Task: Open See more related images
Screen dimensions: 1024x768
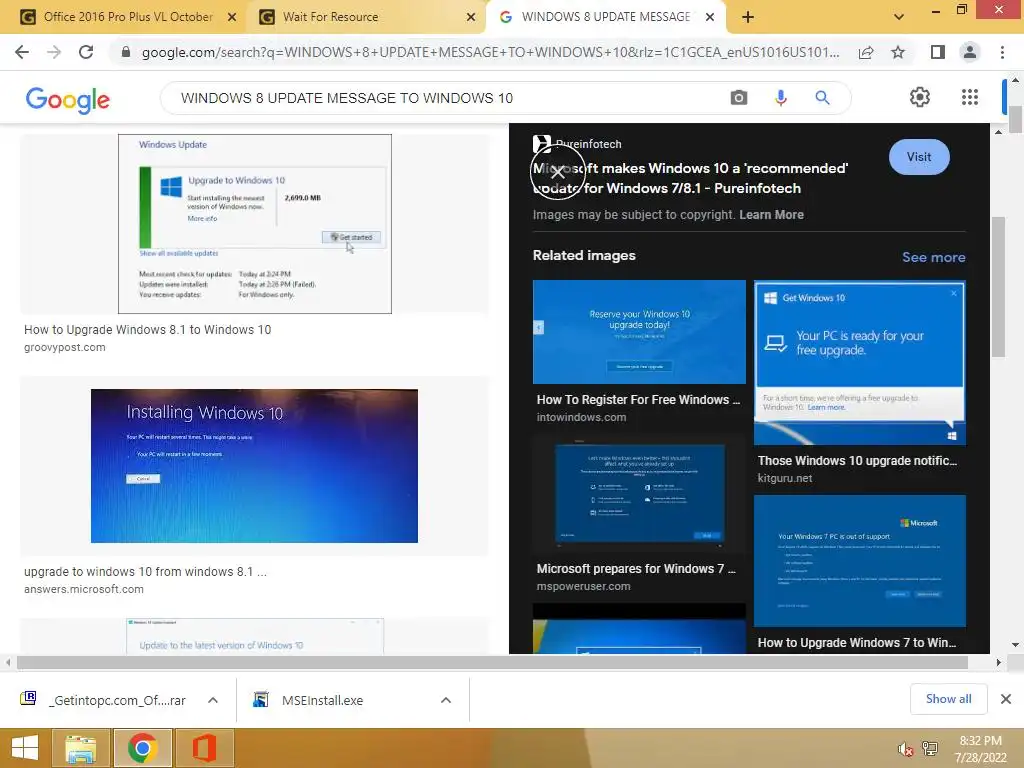Action: (934, 257)
